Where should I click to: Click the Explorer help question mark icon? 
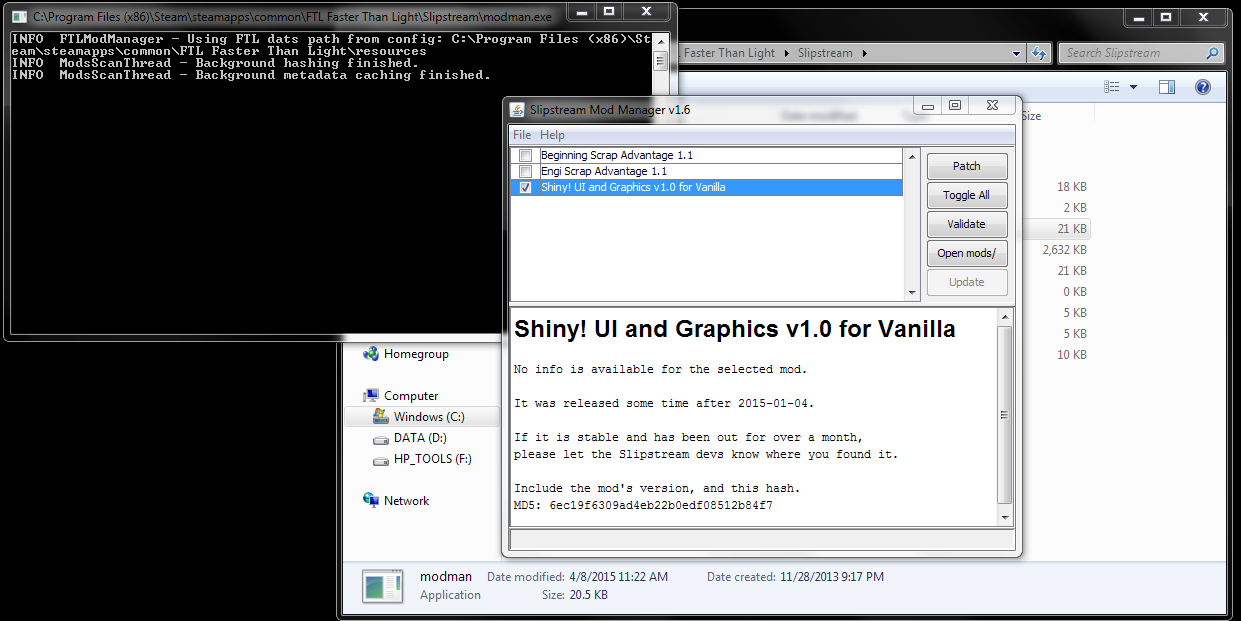[x=1203, y=88]
